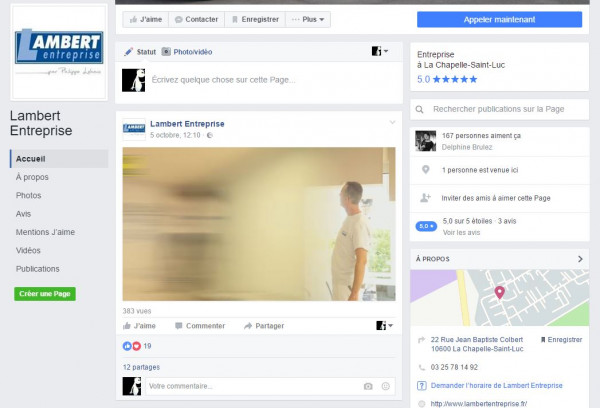Click the '12 partages' link
The width and height of the screenshot is (600, 408).
141,367
